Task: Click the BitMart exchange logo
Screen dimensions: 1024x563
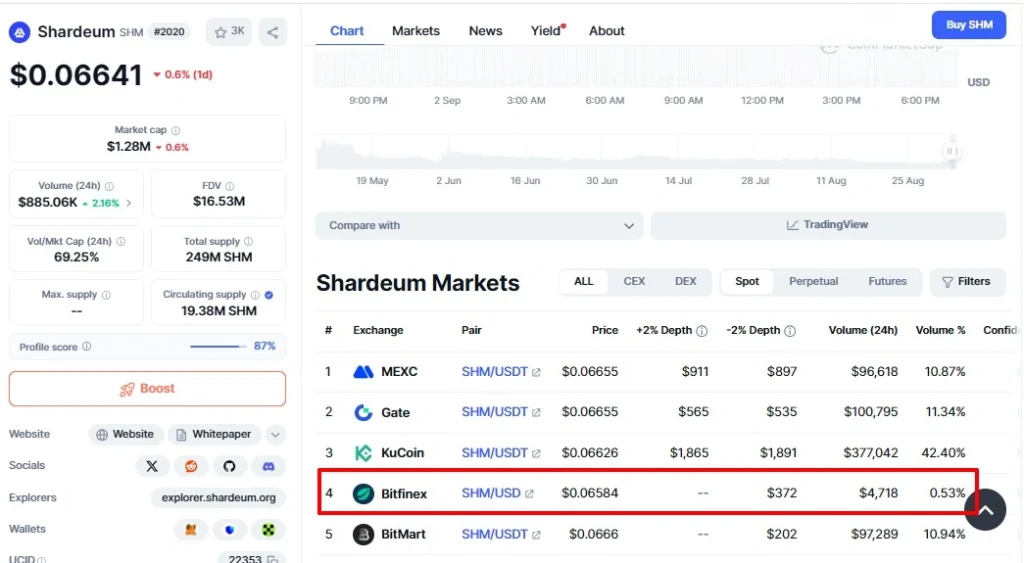Action: tap(363, 534)
